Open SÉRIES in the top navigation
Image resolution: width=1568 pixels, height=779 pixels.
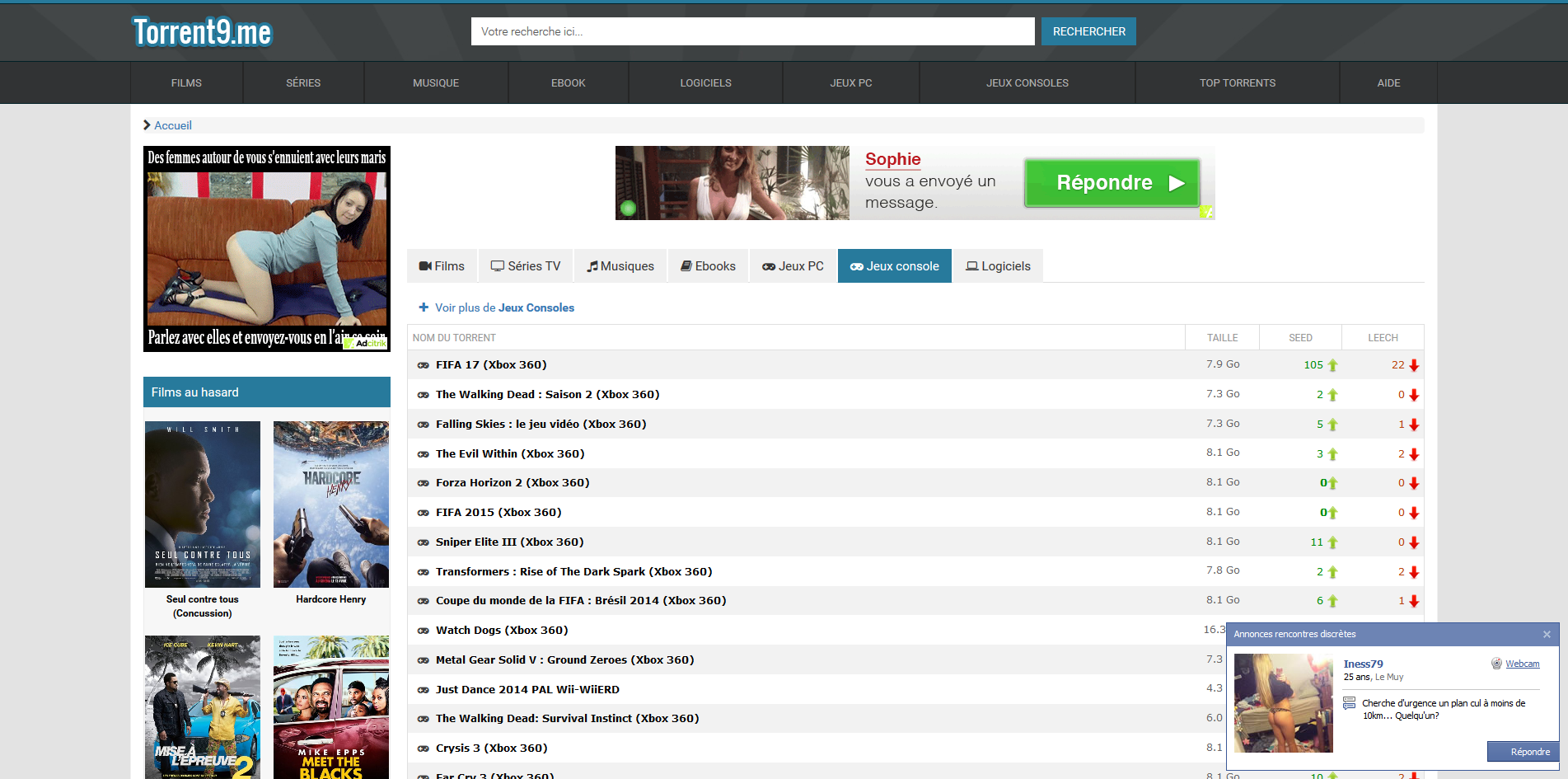[303, 83]
